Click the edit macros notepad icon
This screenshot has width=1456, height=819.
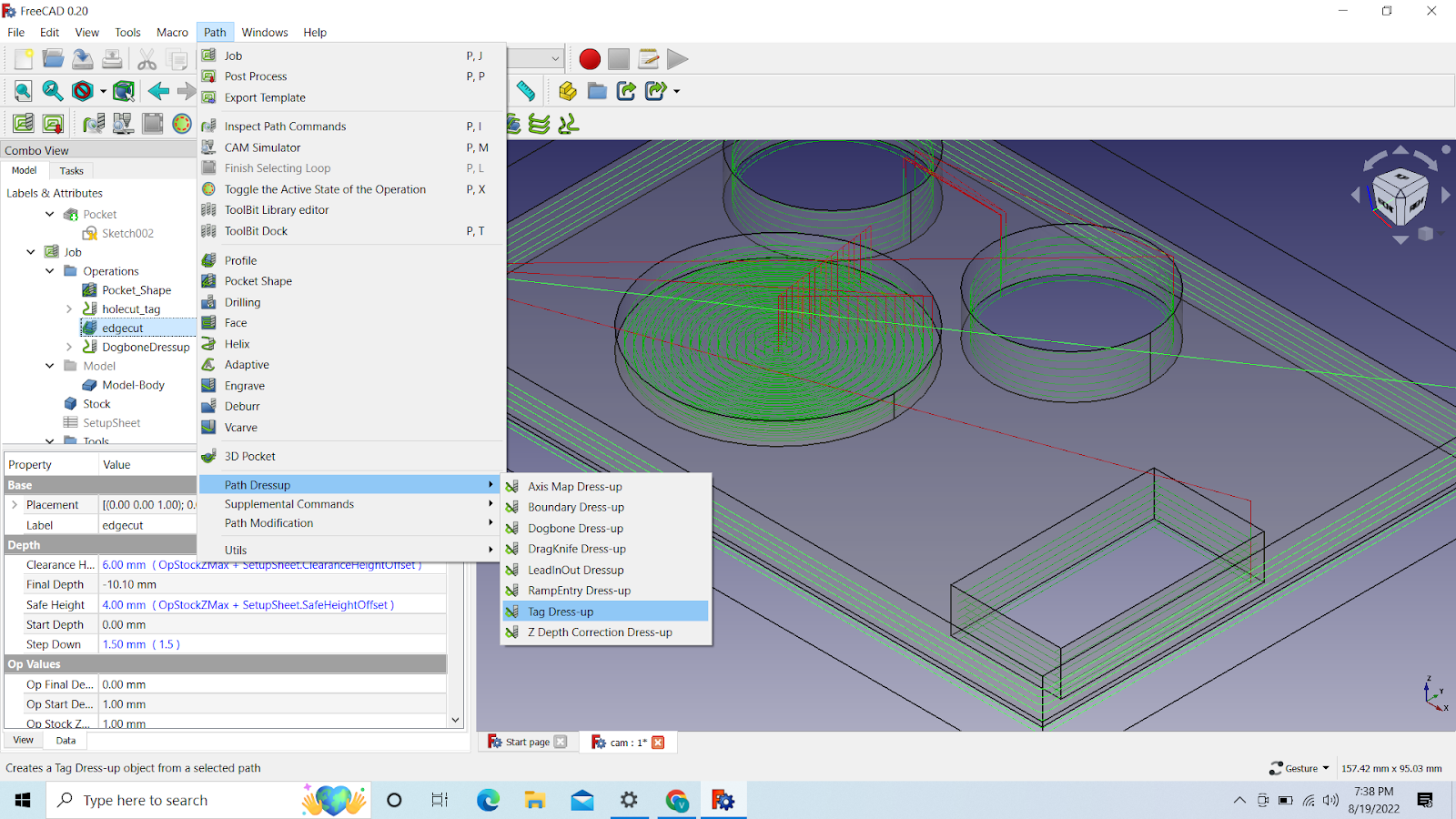click(648, 59)
